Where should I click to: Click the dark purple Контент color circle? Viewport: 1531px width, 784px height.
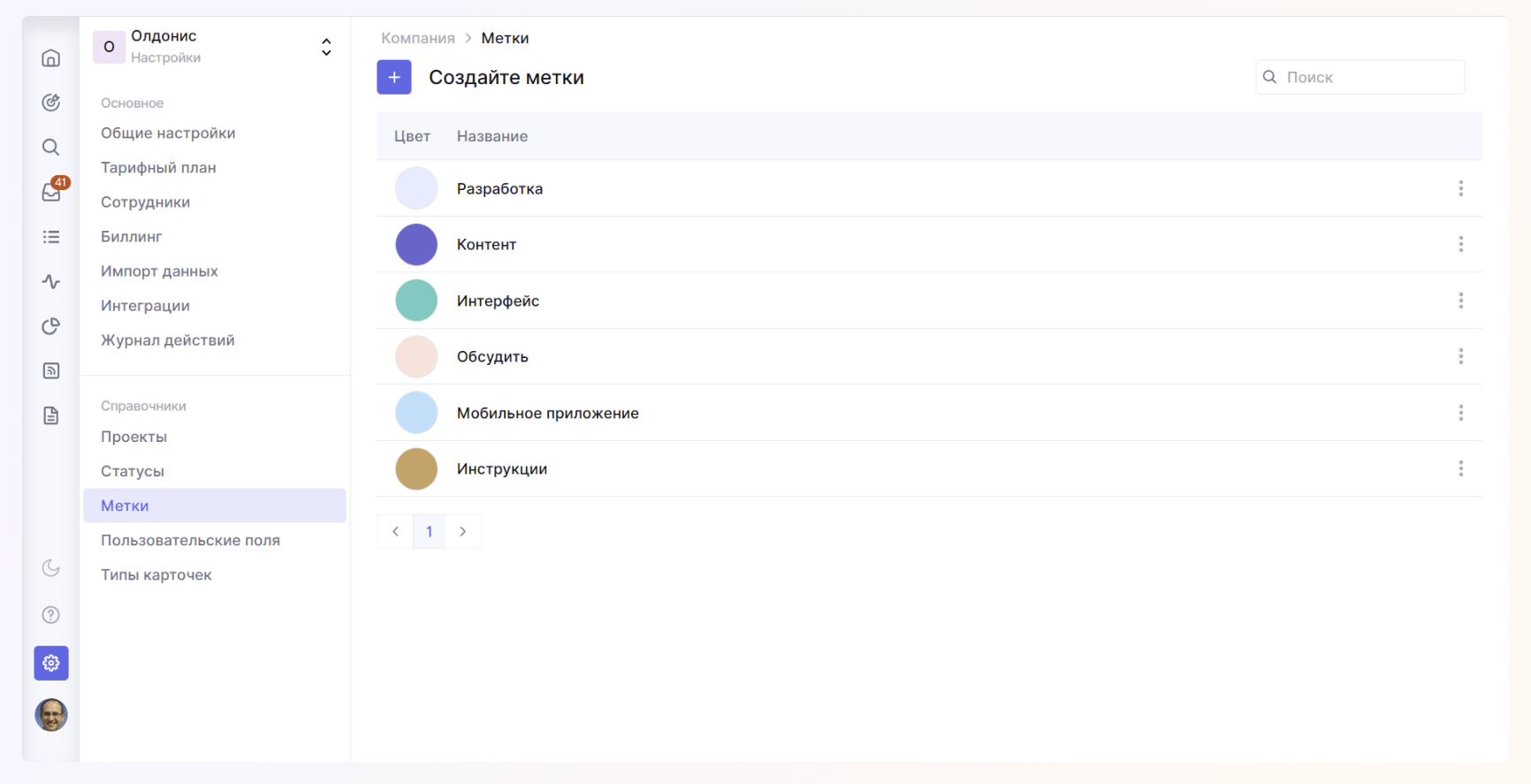[x=416, y=245]
